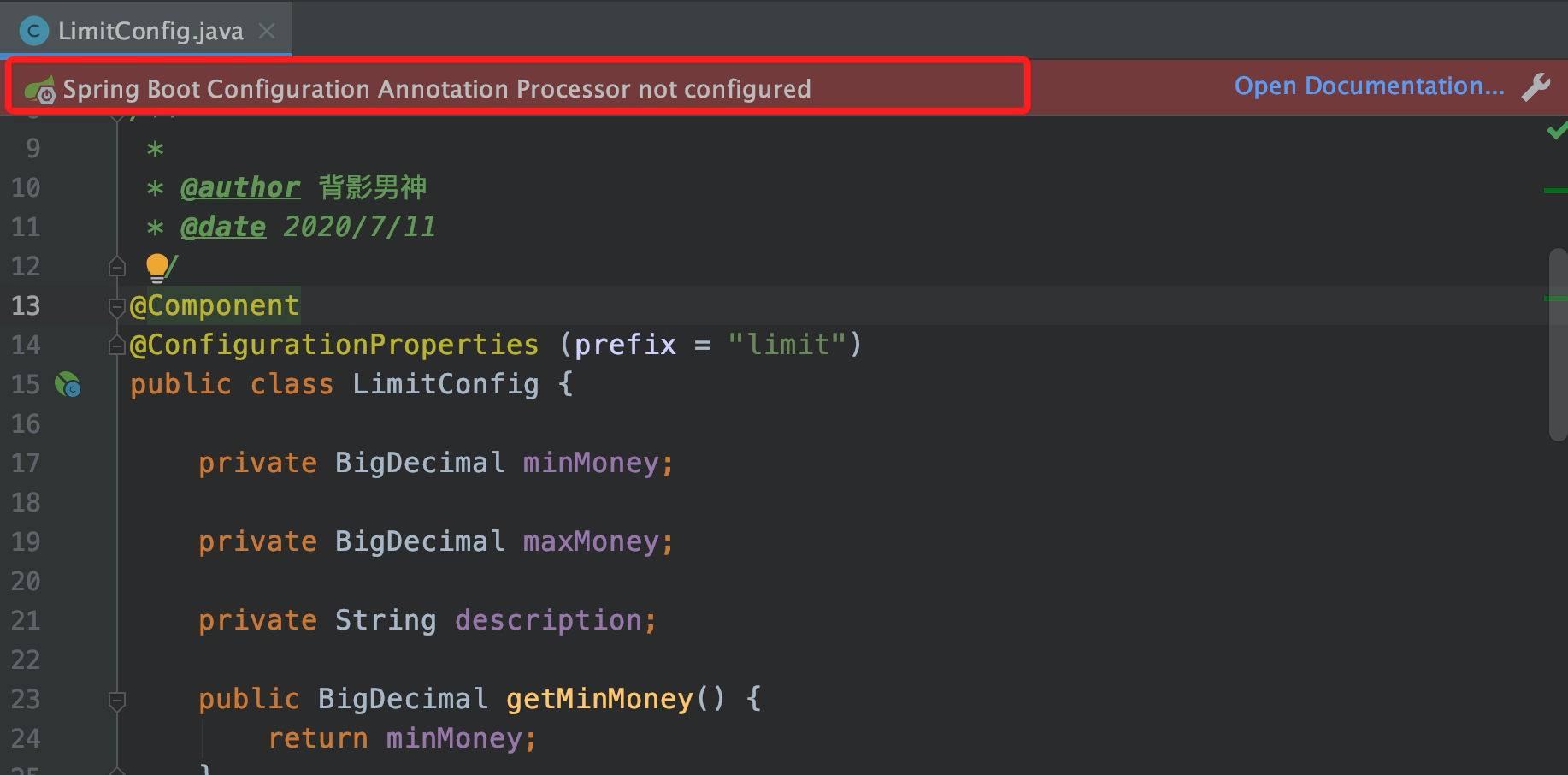Image resolution: width=1568 pixels, height=775 pixels.
Task: Open Documentation link in notification bar
Action: 1369,86
